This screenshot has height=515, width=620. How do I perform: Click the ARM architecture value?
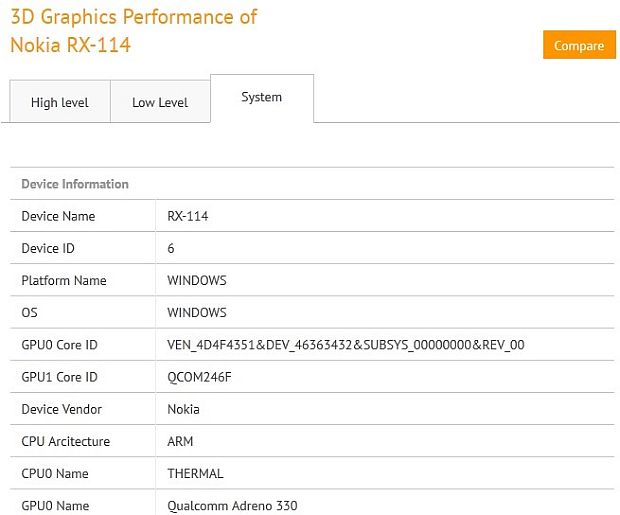pos(180,441)
